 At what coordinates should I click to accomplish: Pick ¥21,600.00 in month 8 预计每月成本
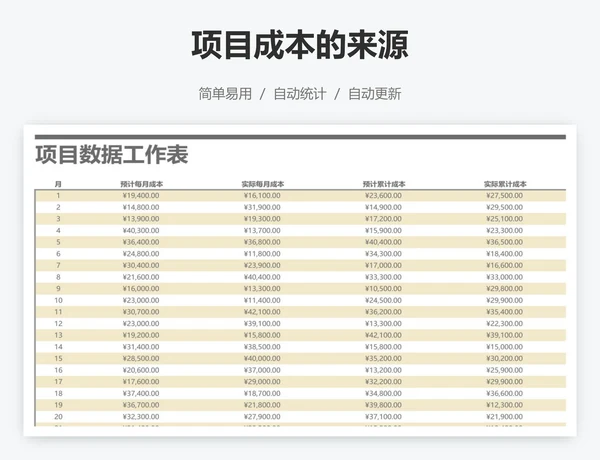click(x=141, y=277)
